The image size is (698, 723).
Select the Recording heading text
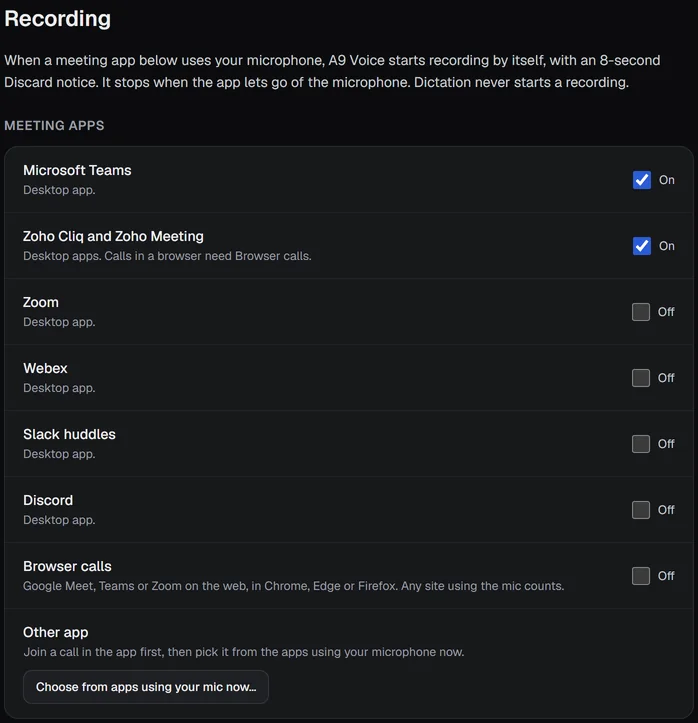pyautogui.click(x=58, y=19)
